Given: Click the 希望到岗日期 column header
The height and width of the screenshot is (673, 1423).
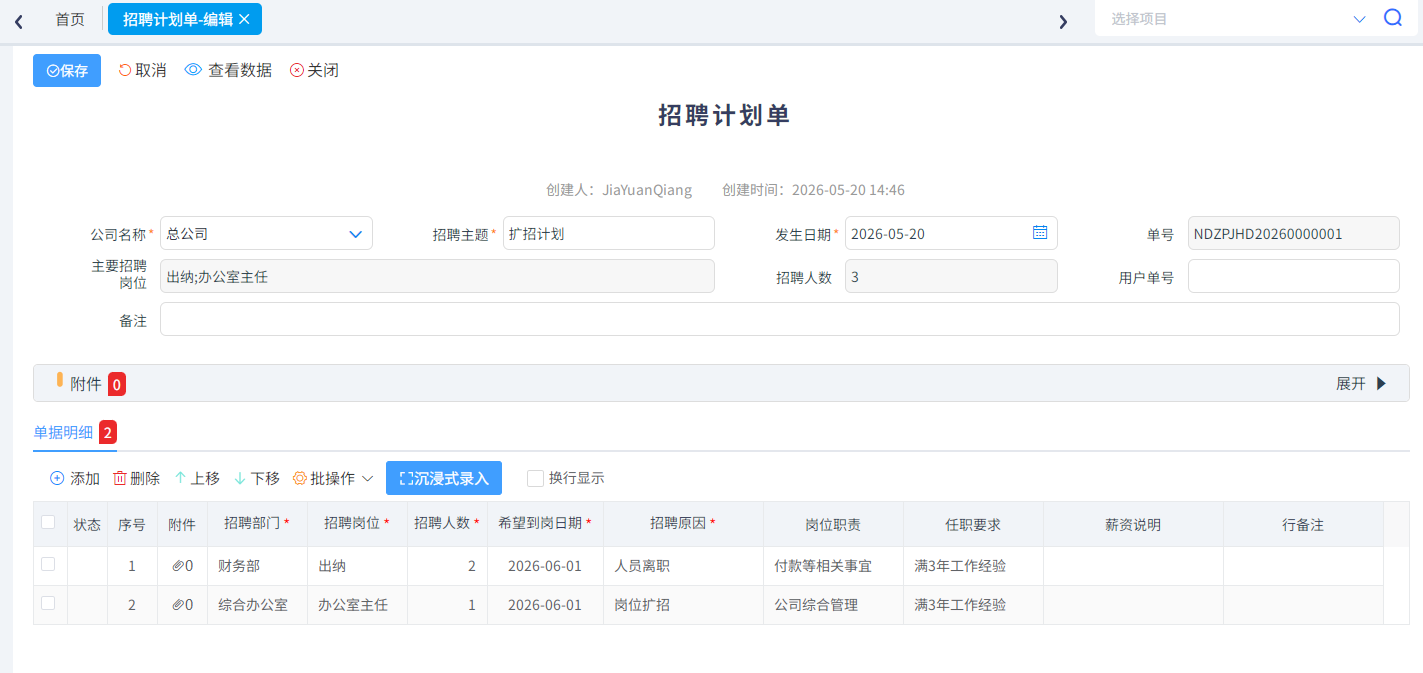Looking at the screenshot, I should (x=545, y=524).
